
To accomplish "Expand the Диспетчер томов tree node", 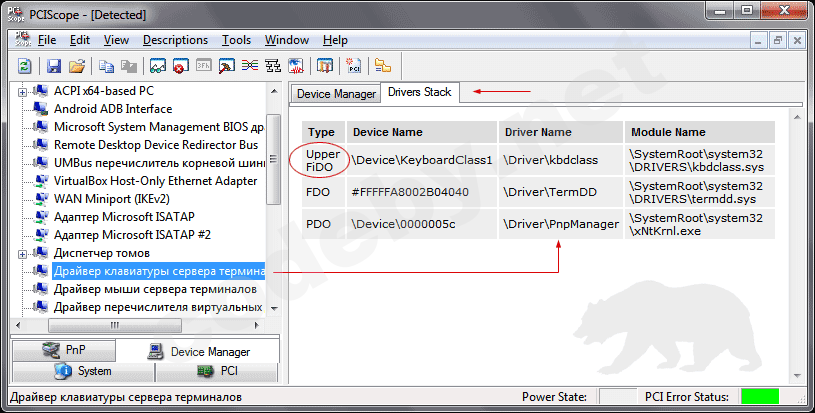I will 22,253.
